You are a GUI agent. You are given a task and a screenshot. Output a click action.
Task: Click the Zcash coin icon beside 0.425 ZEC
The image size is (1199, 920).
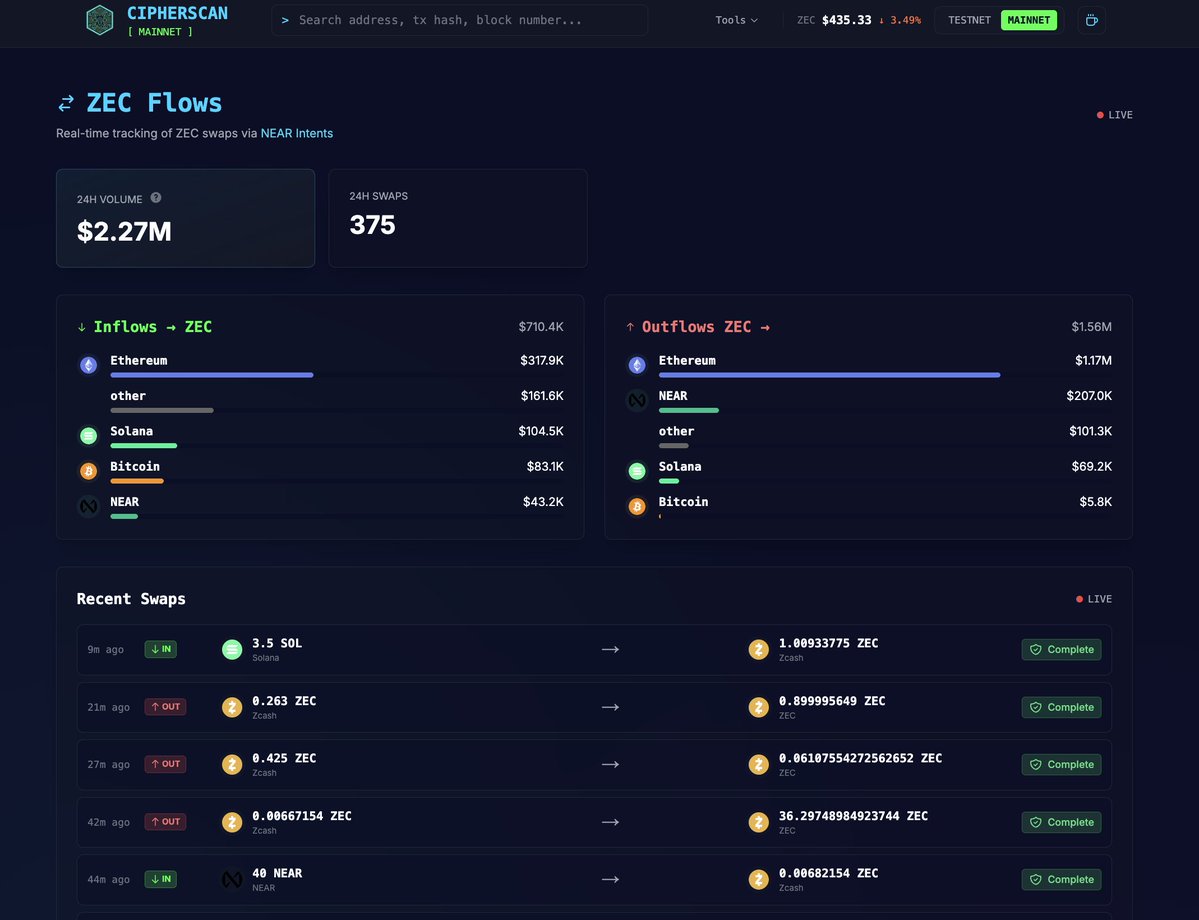coord(232,764)
